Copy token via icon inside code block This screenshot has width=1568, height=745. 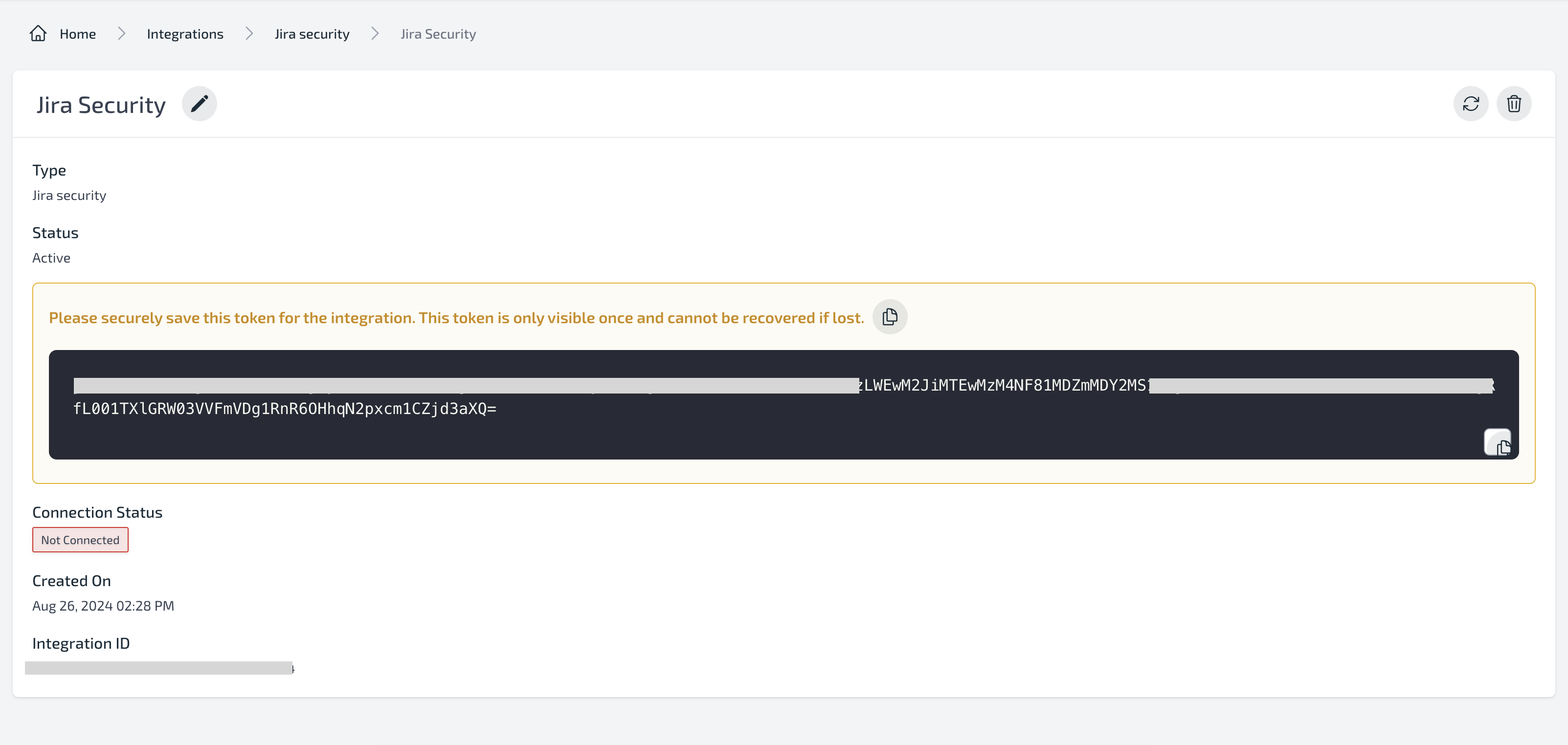[x=1498, y=443]
